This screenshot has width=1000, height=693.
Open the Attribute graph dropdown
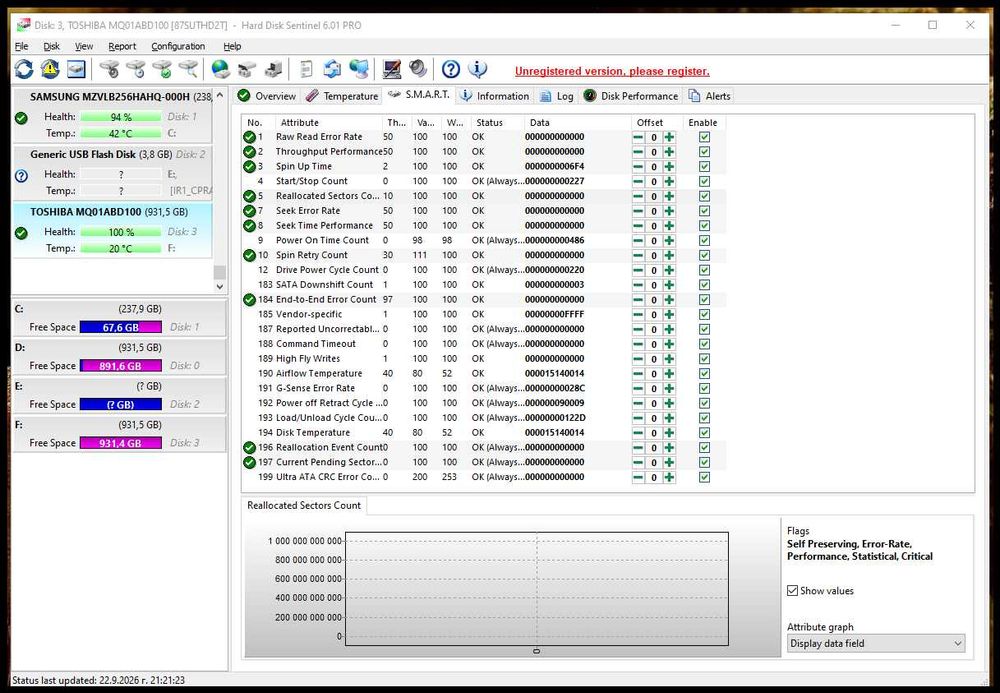[x=876, y=643]
